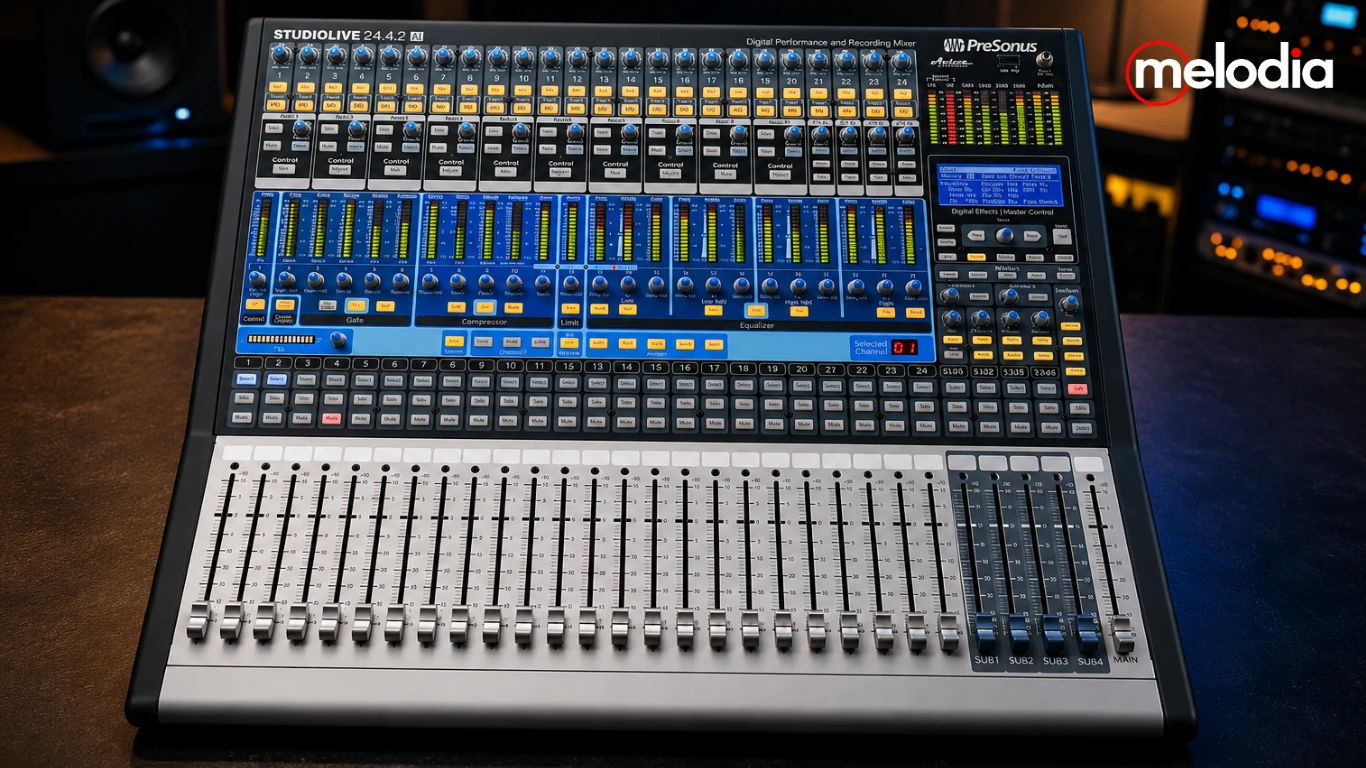Click the blue LCD screen in Master Control

(x=999, y=186)
